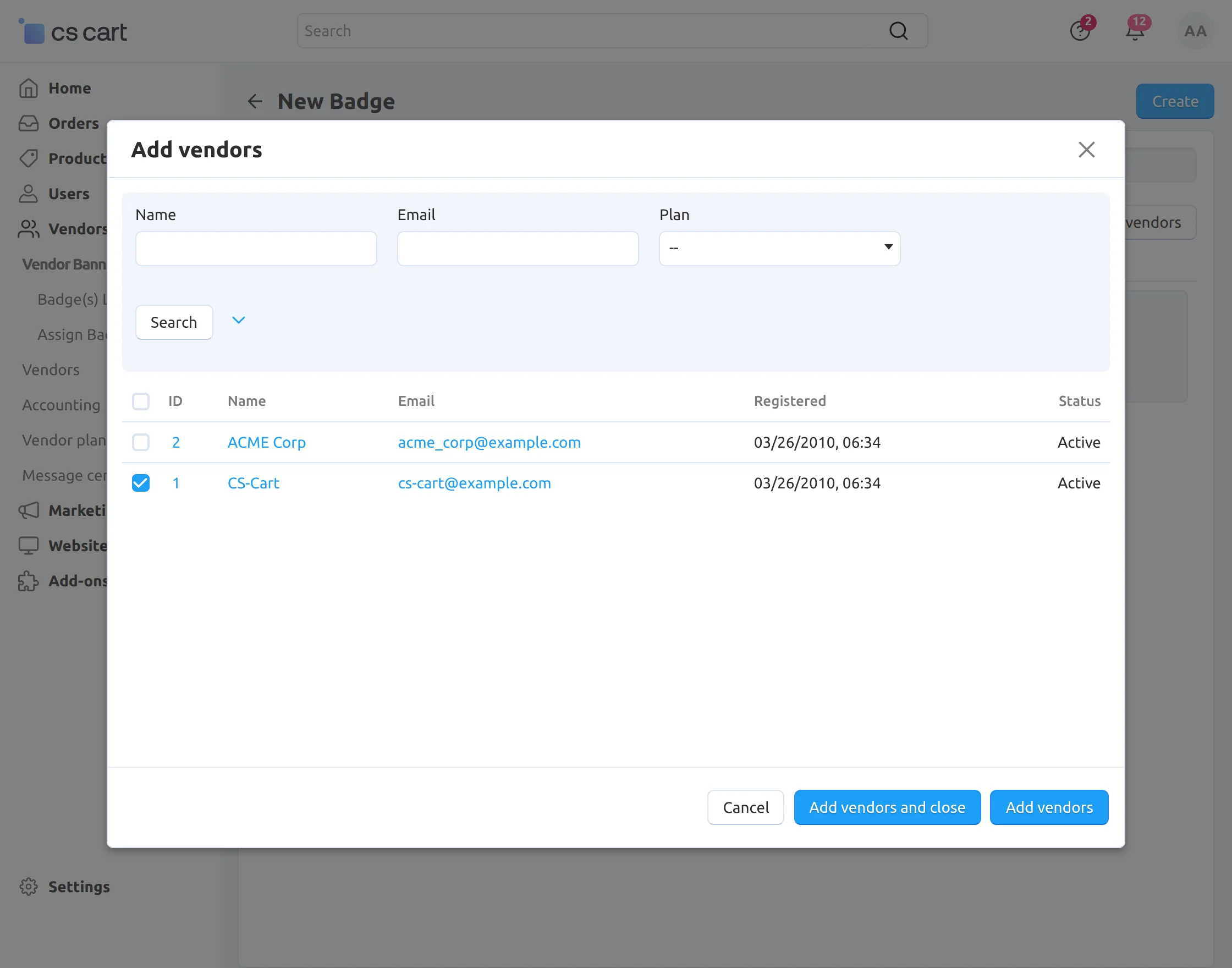Open Orders menu in the sidebar

click(x=73, y=124)
